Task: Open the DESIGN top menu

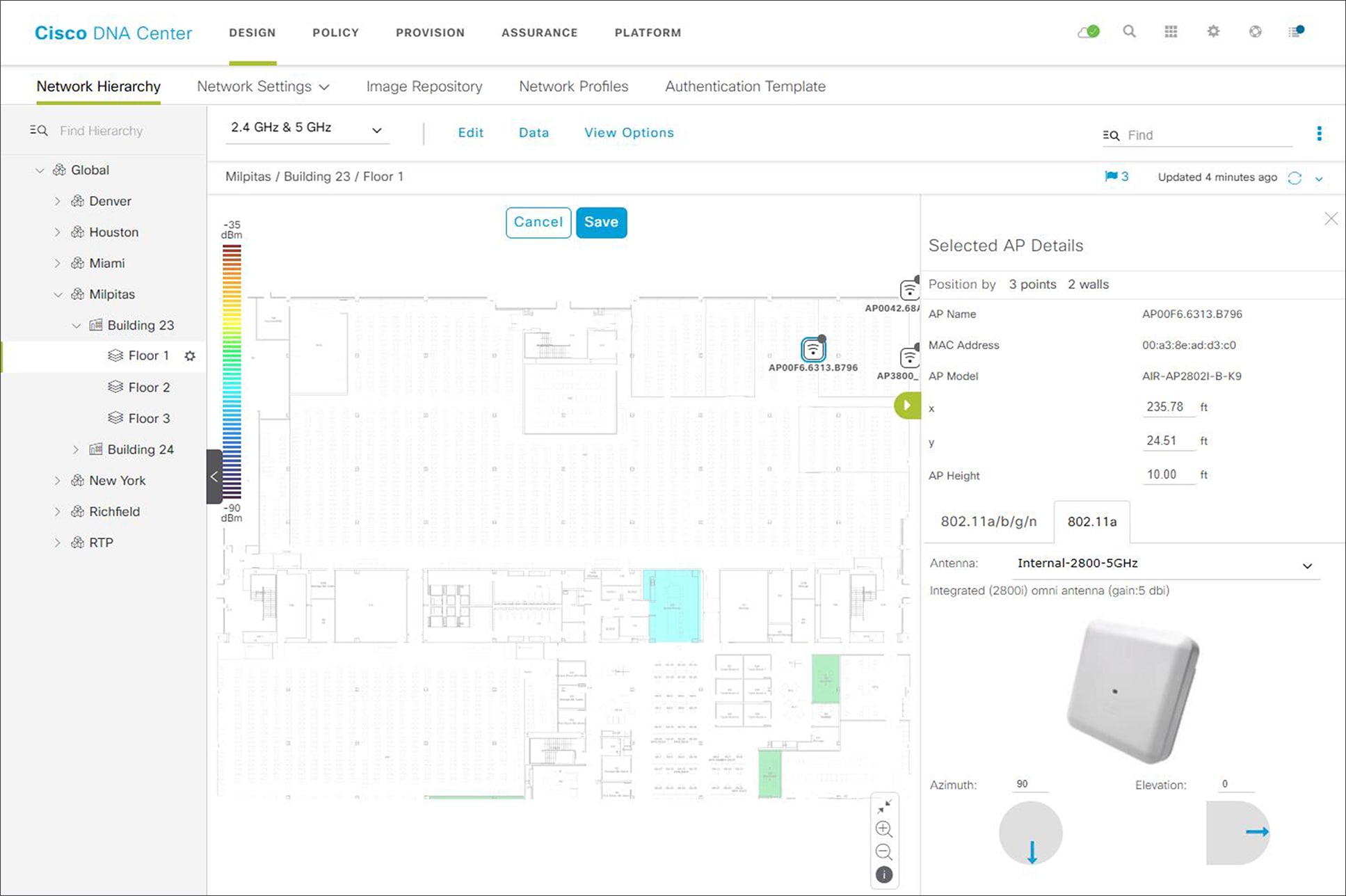Action: (x=253, y=33)
